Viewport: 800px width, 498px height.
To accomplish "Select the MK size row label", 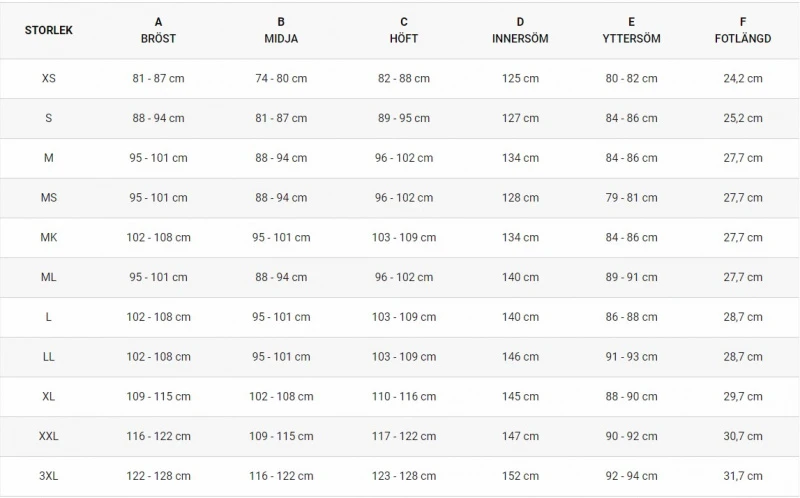I will click(49, 238).
